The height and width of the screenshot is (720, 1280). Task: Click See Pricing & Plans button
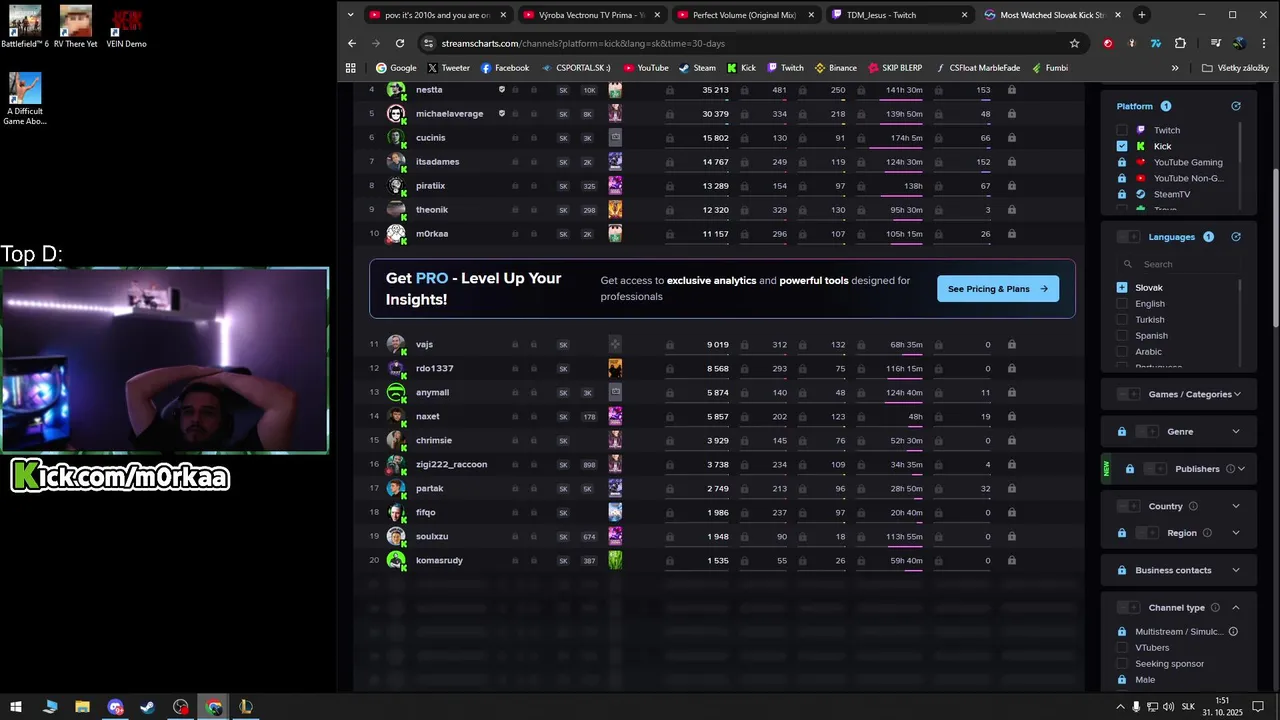[998, 289]
